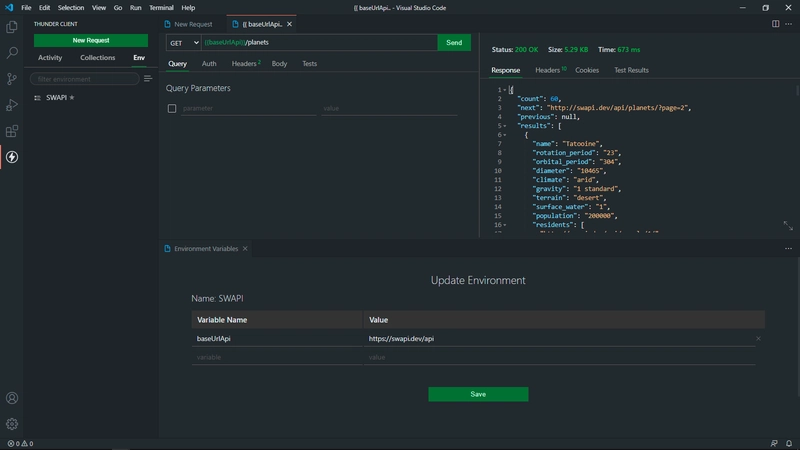Click the VS Code logo icon
The width and height of the screenshot is (800, 450).
pos(9,8)
